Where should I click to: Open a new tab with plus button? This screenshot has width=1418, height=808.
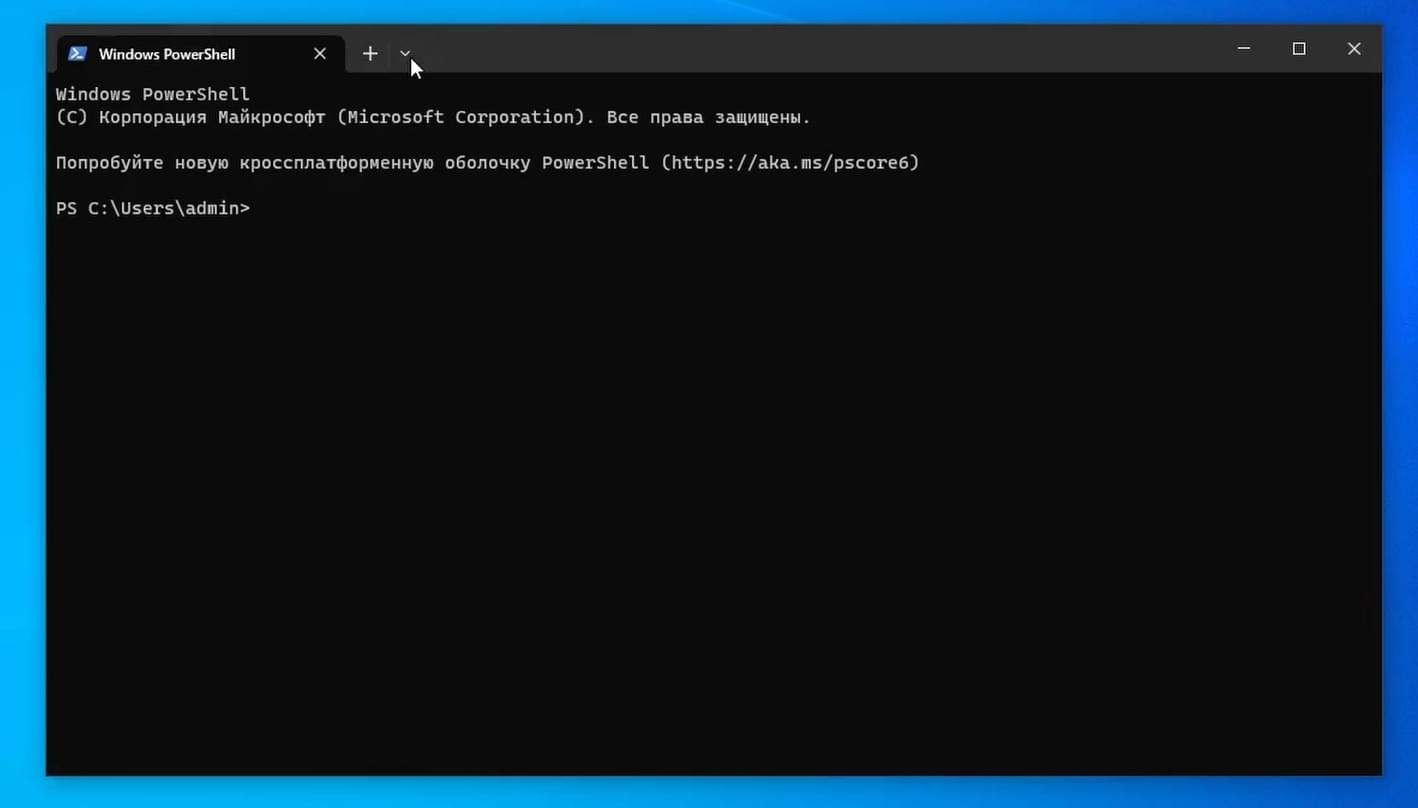[370, 54]
